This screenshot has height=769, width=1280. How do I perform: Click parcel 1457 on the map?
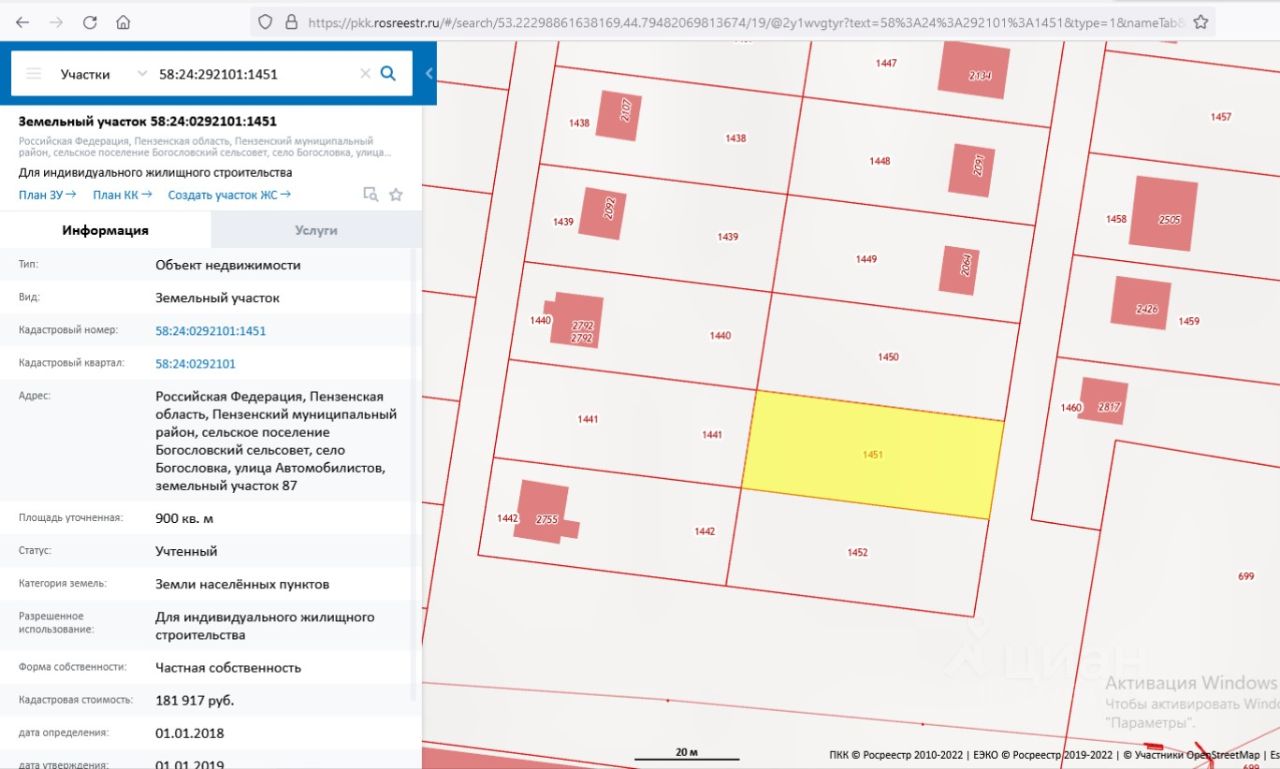pos(1221,117)
